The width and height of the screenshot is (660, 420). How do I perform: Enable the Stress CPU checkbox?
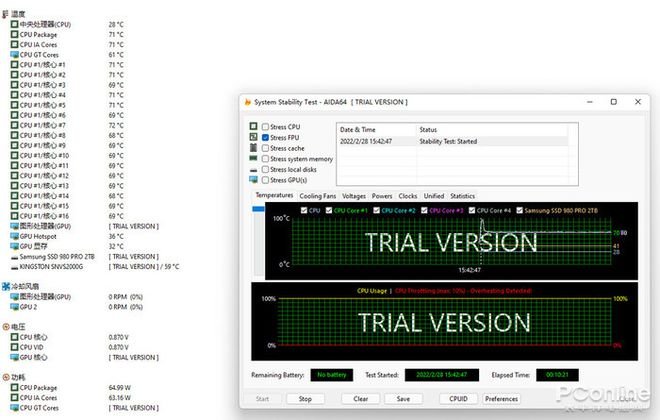tap(265, 127)
